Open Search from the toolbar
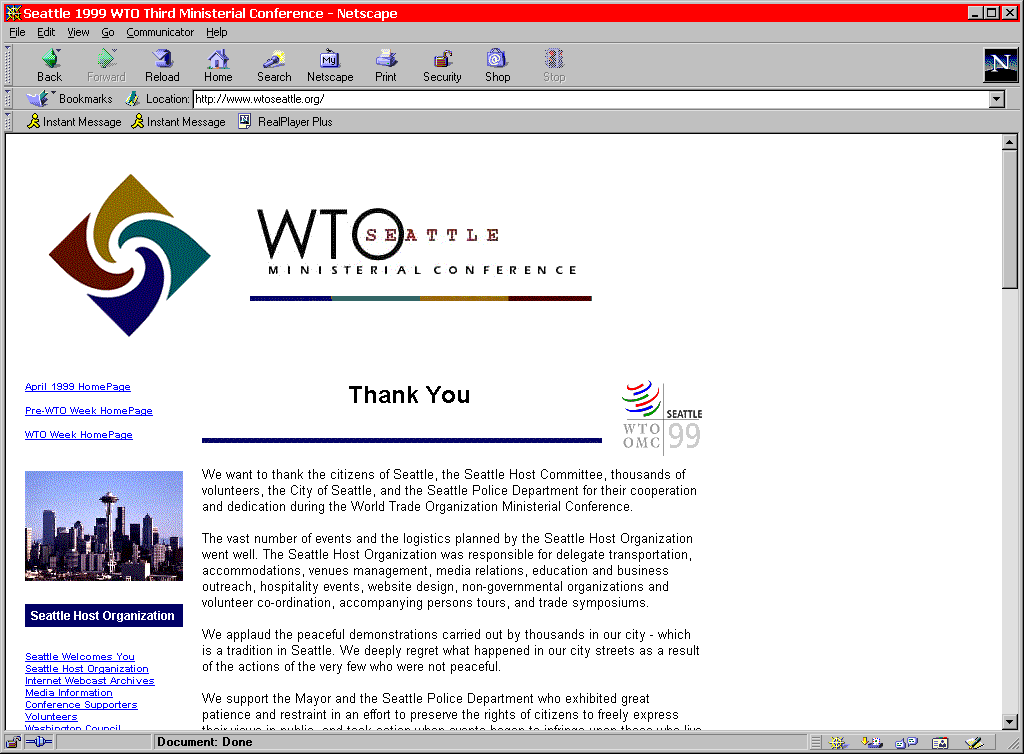The image size is (1024, 754). tap(274, 66)
